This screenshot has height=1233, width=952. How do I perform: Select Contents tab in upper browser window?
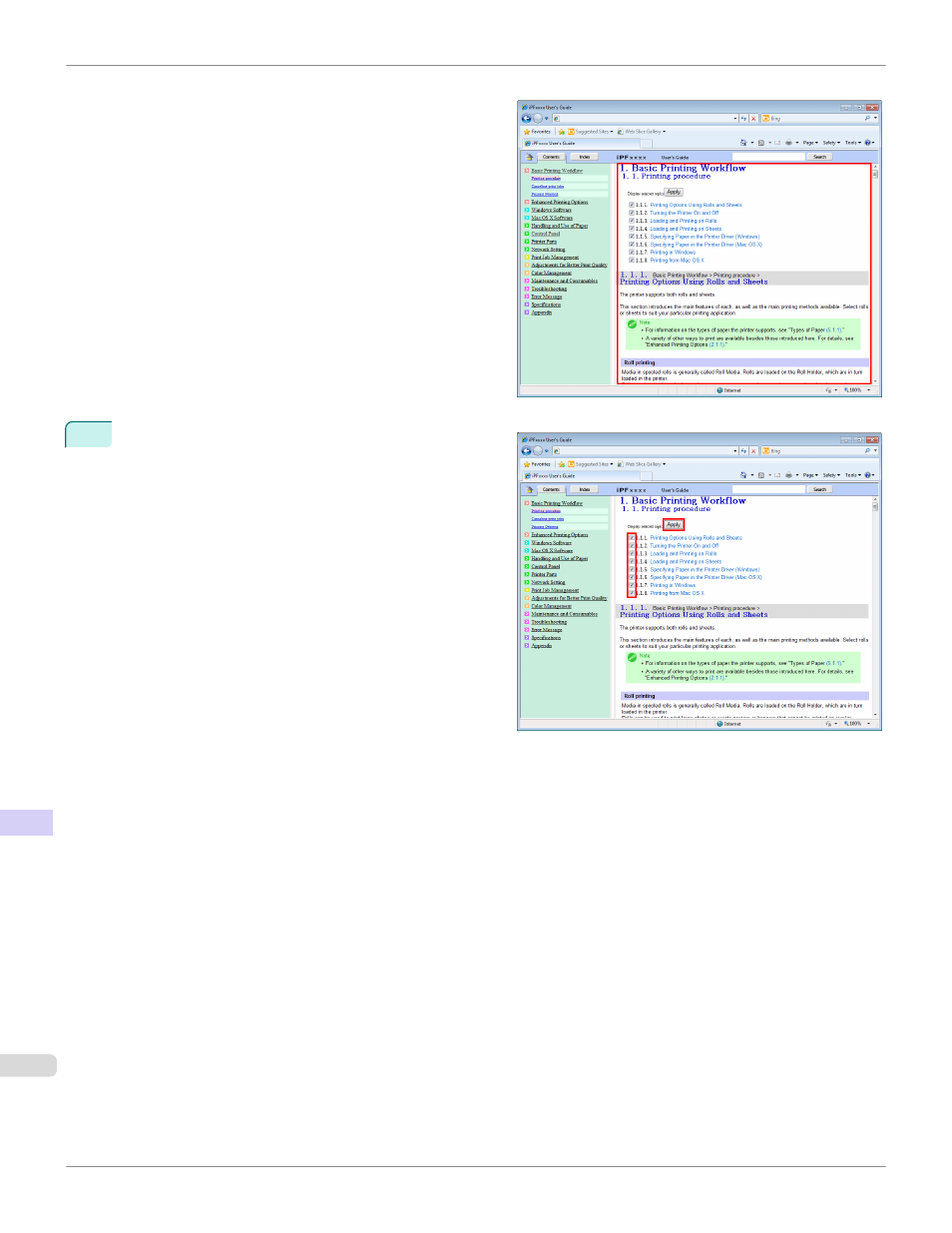point(551,157)
